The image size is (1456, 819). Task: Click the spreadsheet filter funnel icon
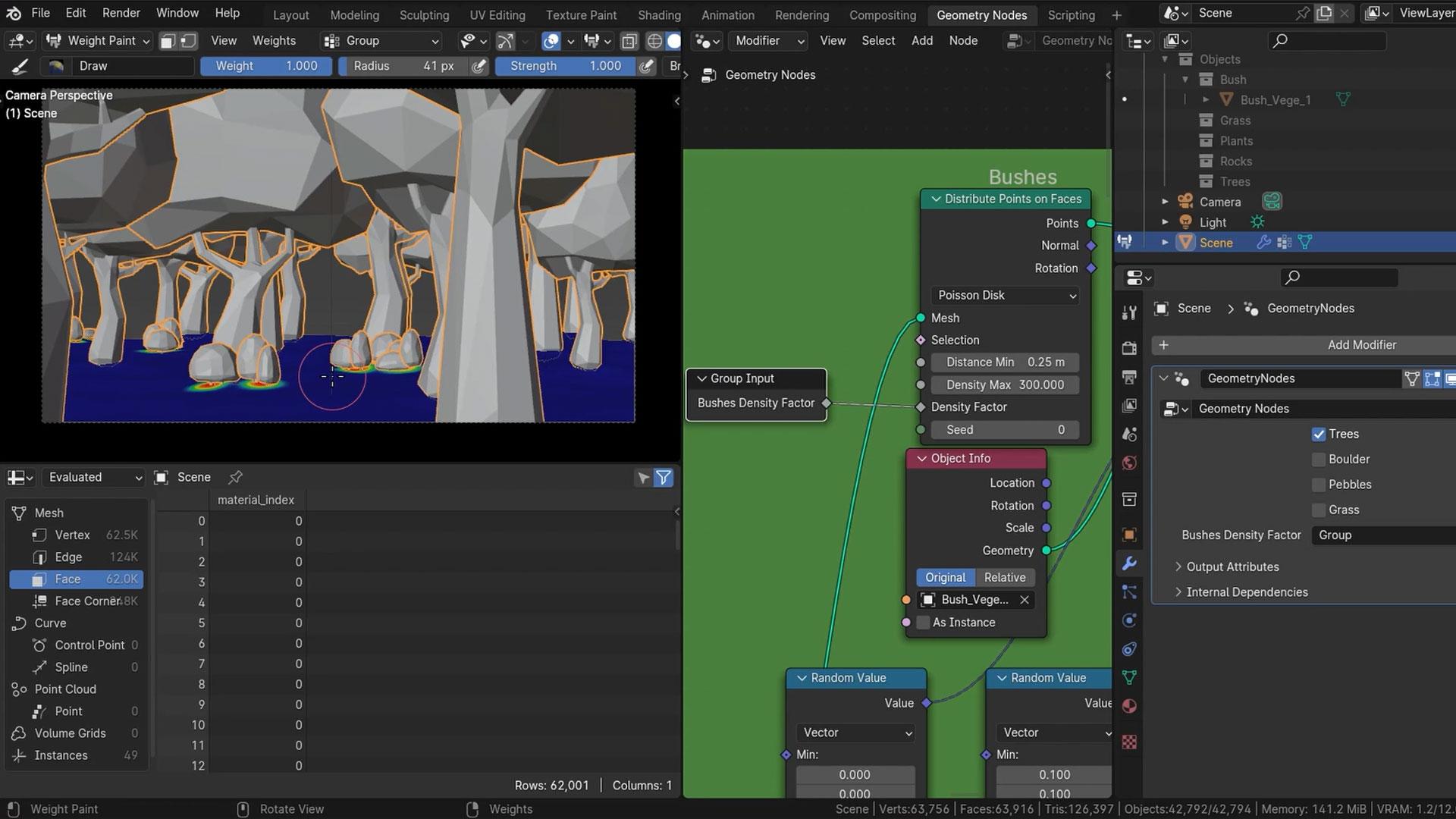[664, 478]
